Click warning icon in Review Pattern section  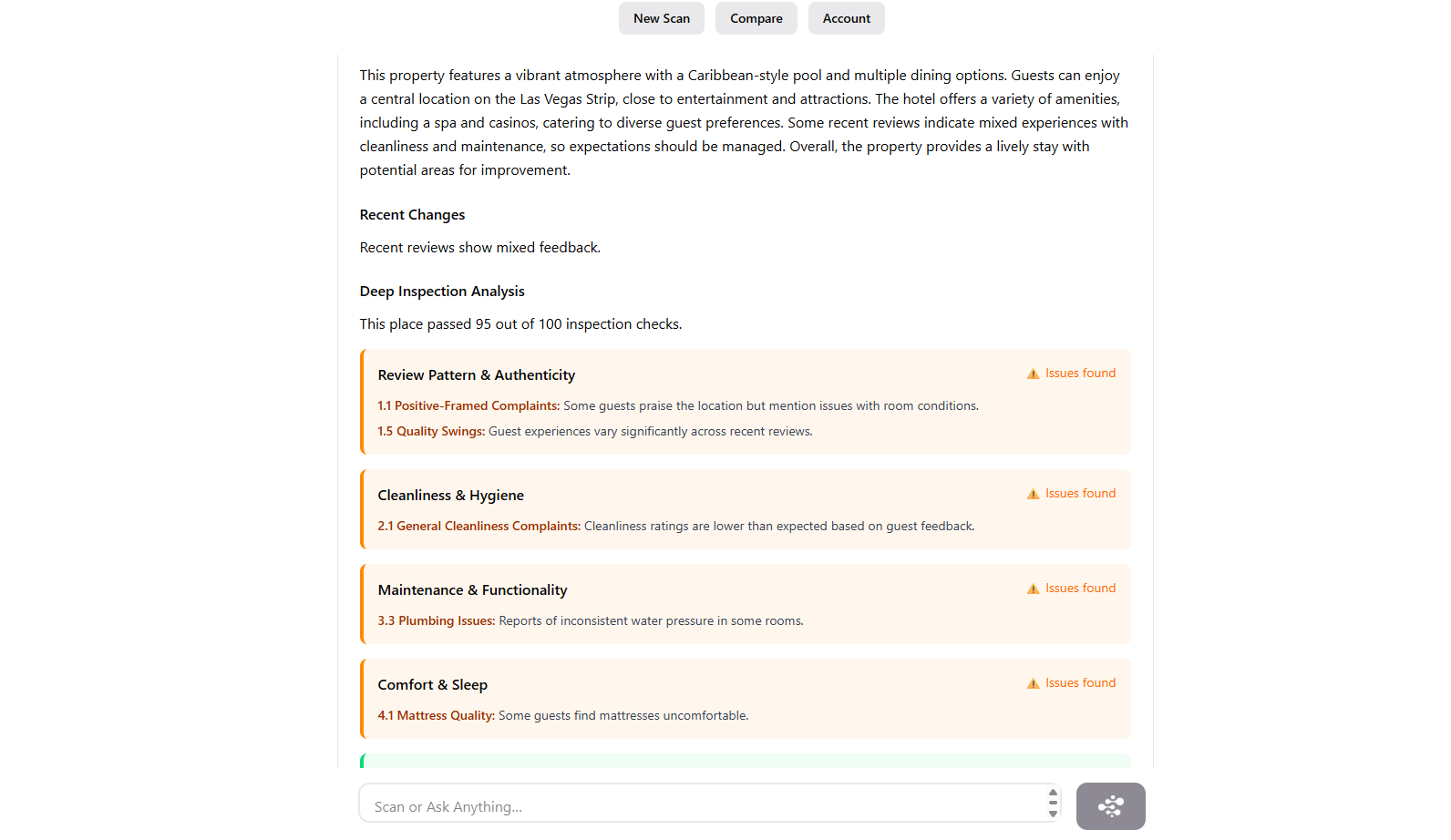1033,374
